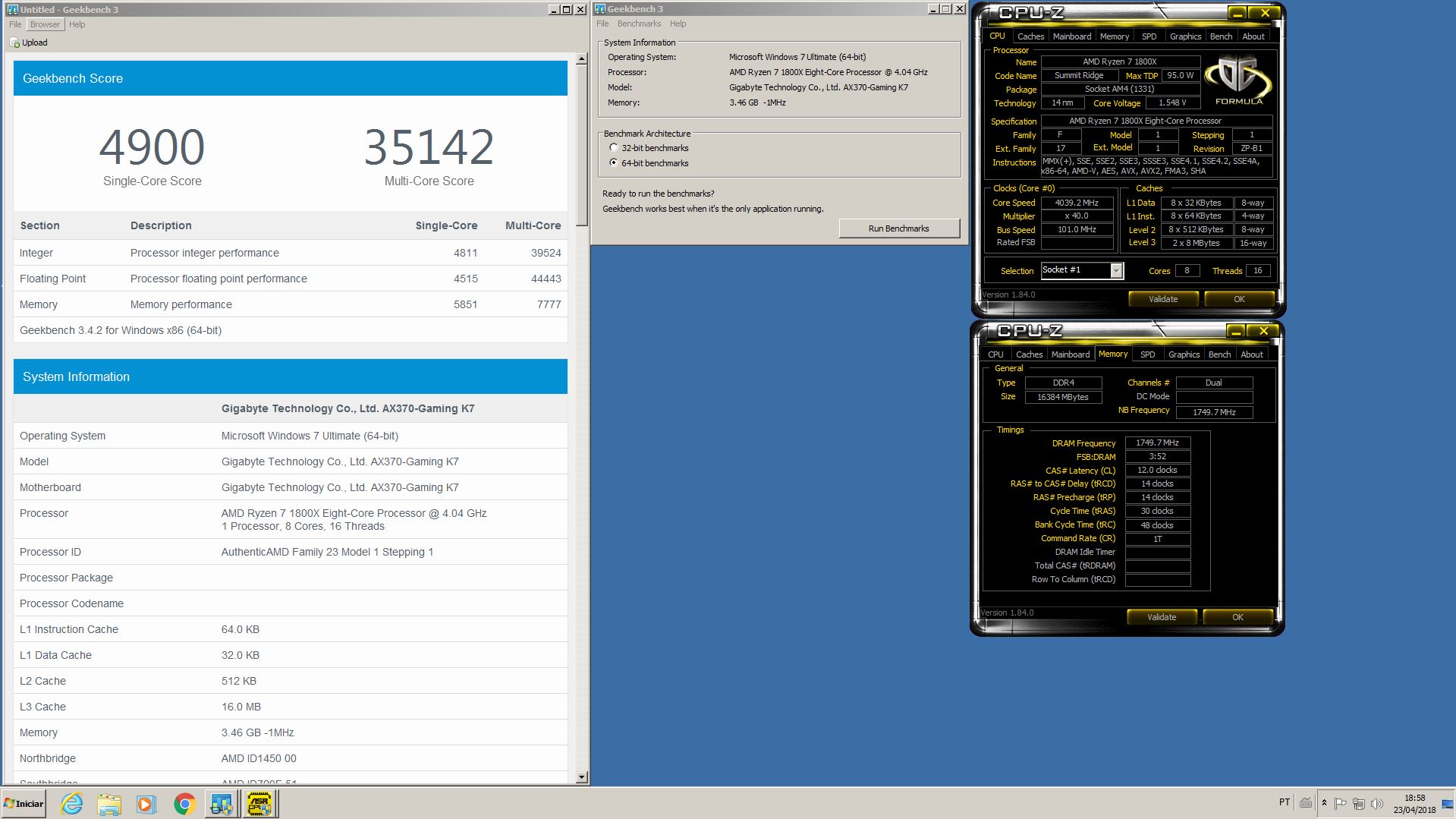
Task: Switch to Bench tab in upper CPU-Z
Action: click(1221, 36)
